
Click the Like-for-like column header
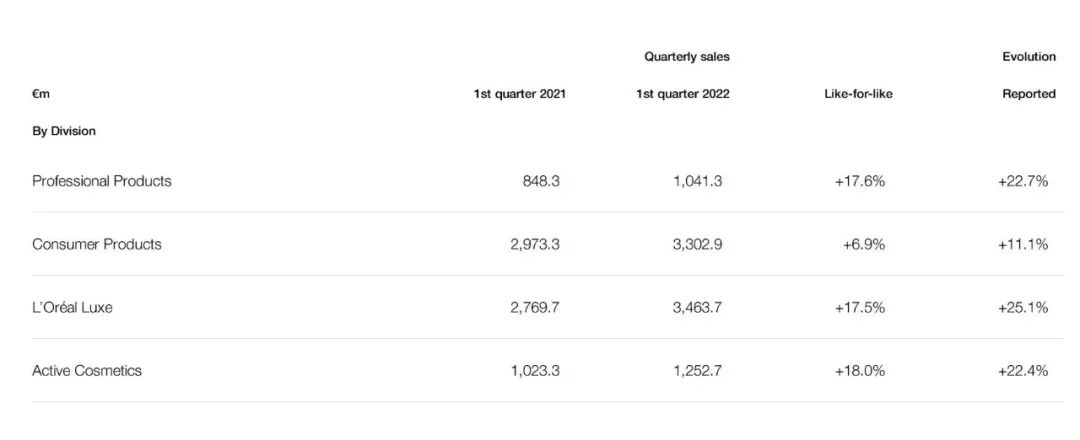853,94
